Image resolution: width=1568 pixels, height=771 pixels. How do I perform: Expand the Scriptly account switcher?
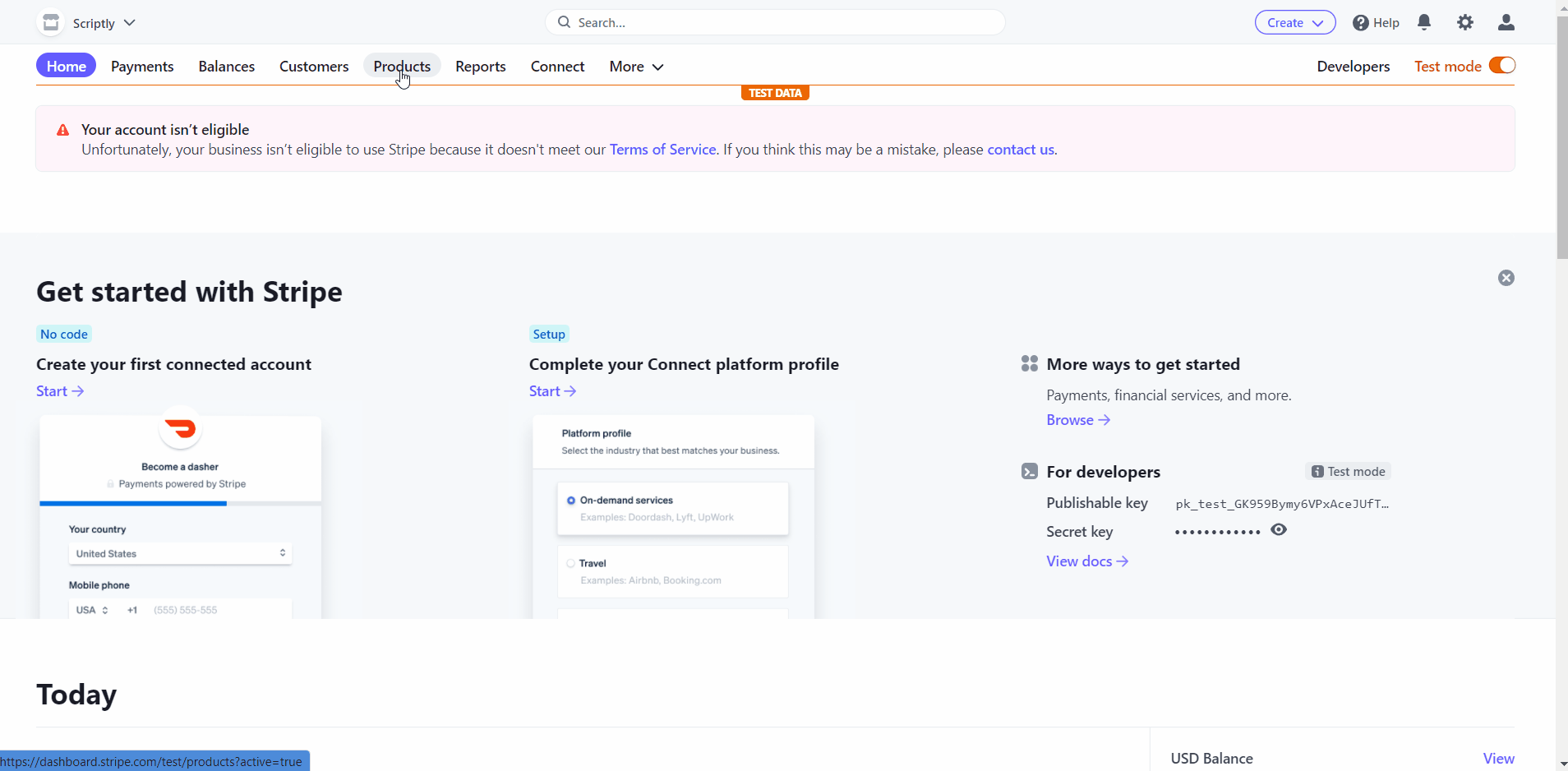tap(104, 23)
